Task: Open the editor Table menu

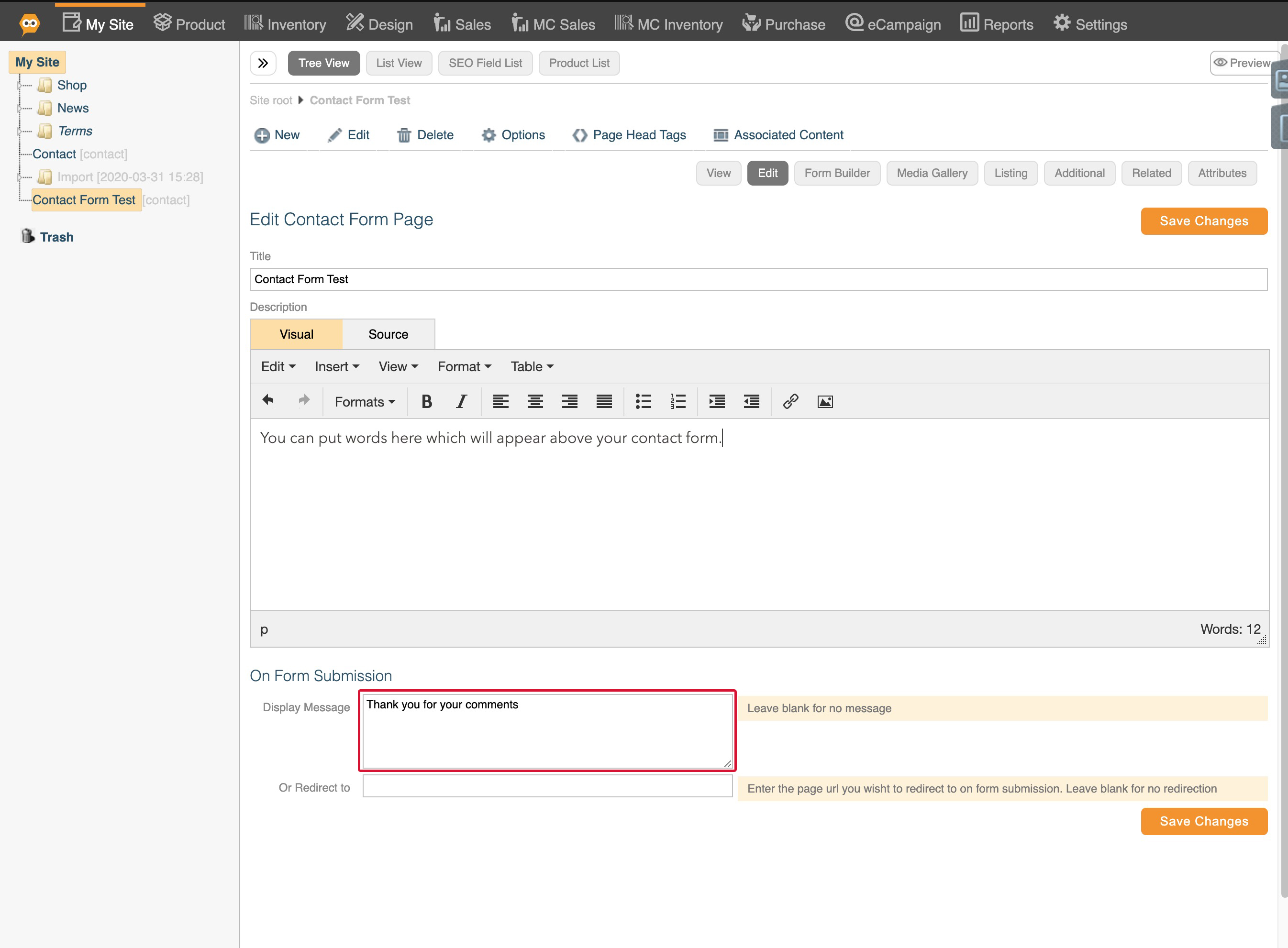Action: [532, 367]
